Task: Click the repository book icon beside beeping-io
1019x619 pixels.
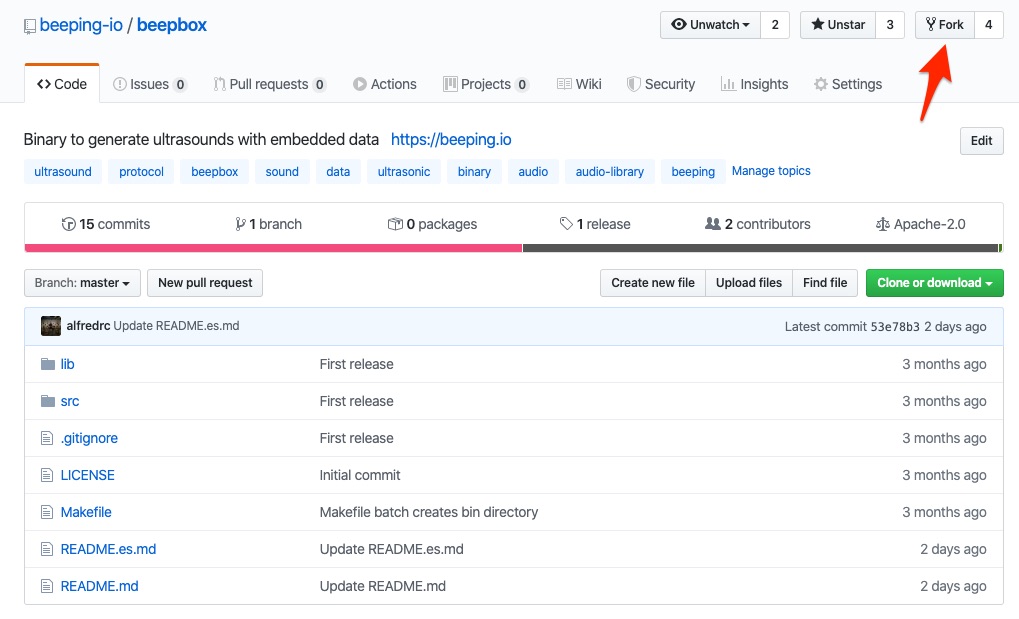Action: coord(30,26)
